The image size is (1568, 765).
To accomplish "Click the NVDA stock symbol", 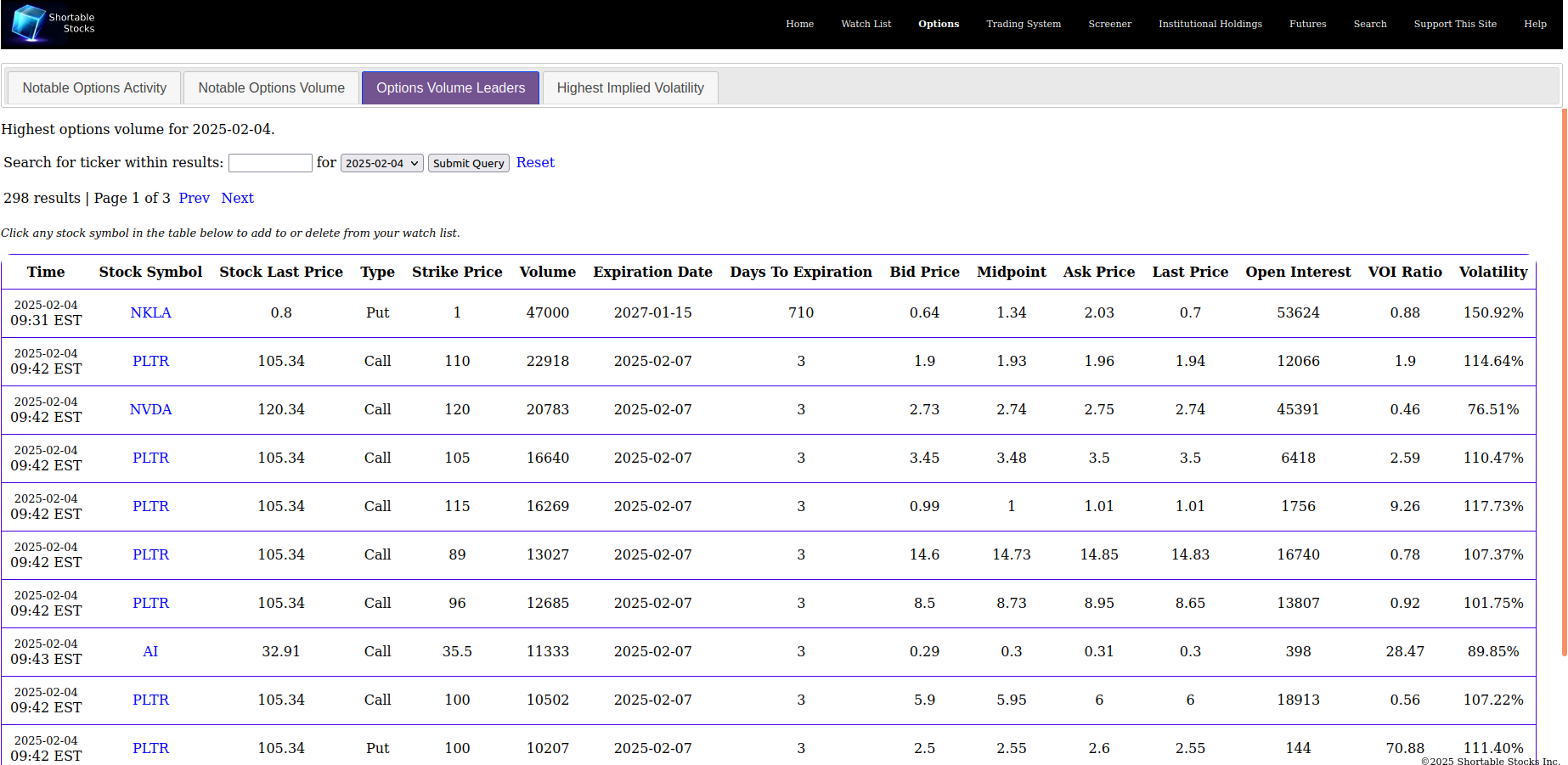I will tap(150, 409).
